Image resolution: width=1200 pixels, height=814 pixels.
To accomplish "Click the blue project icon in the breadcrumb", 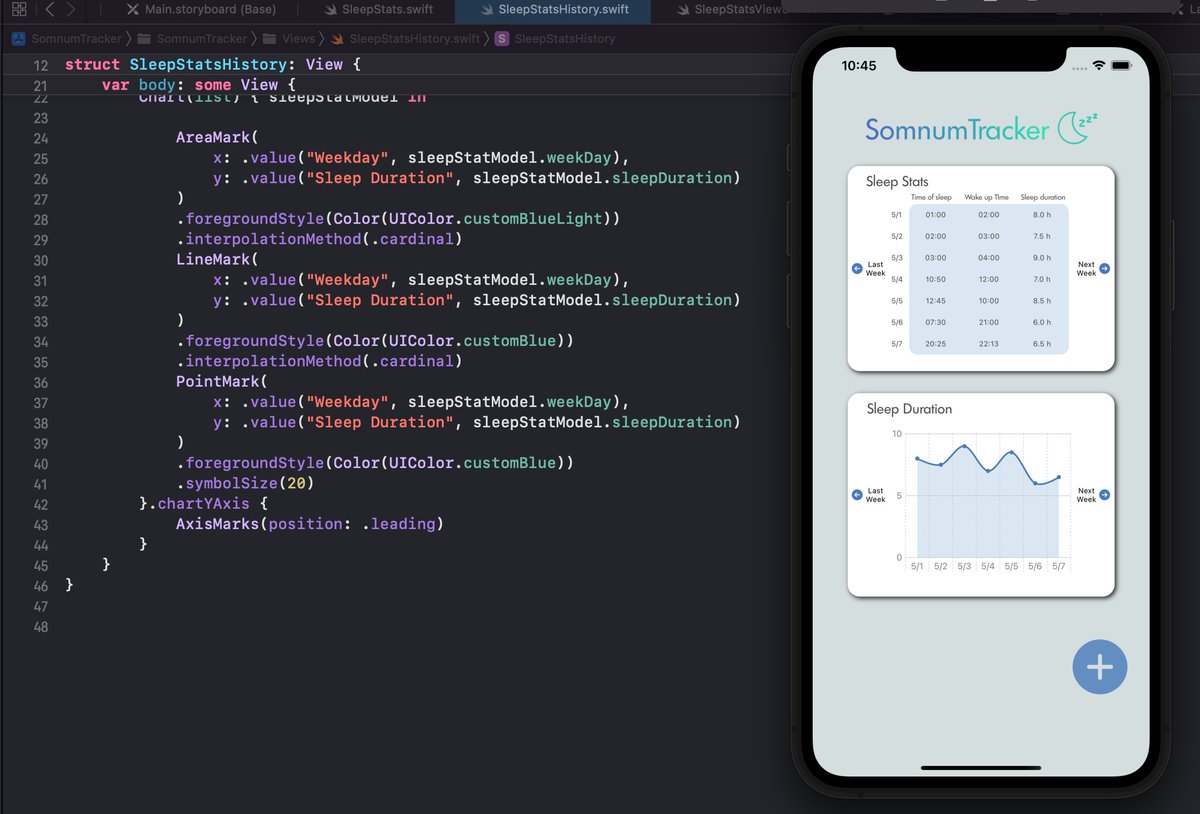I will point(19,38).
